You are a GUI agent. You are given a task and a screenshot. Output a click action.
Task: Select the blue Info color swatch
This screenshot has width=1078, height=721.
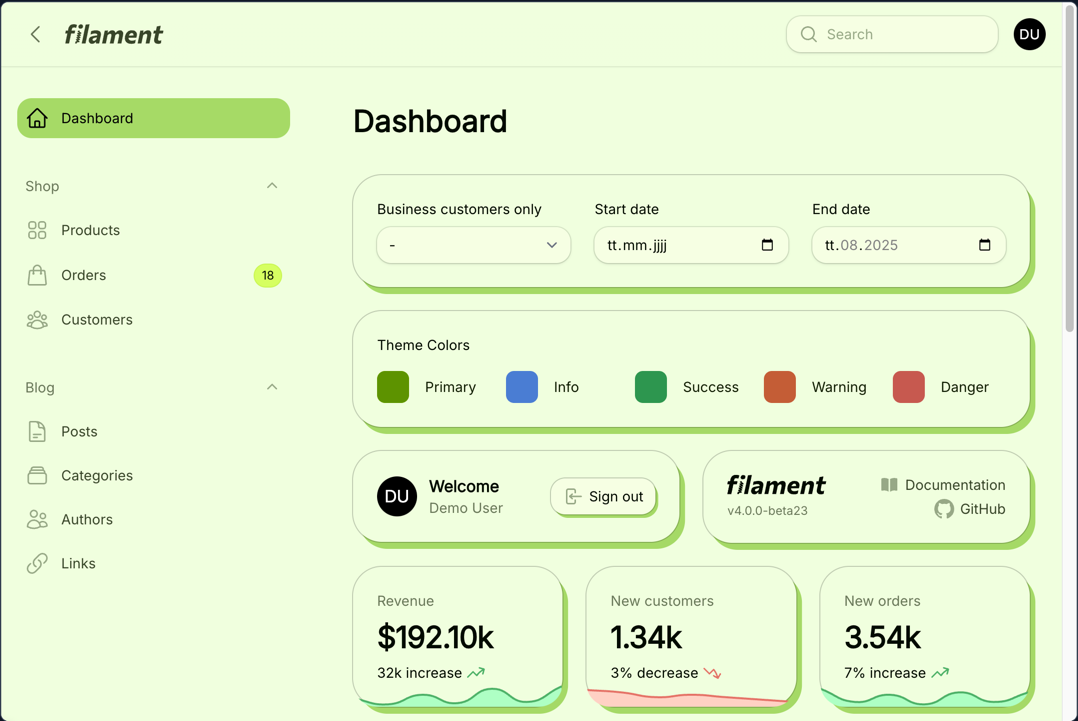coord(522,387)
